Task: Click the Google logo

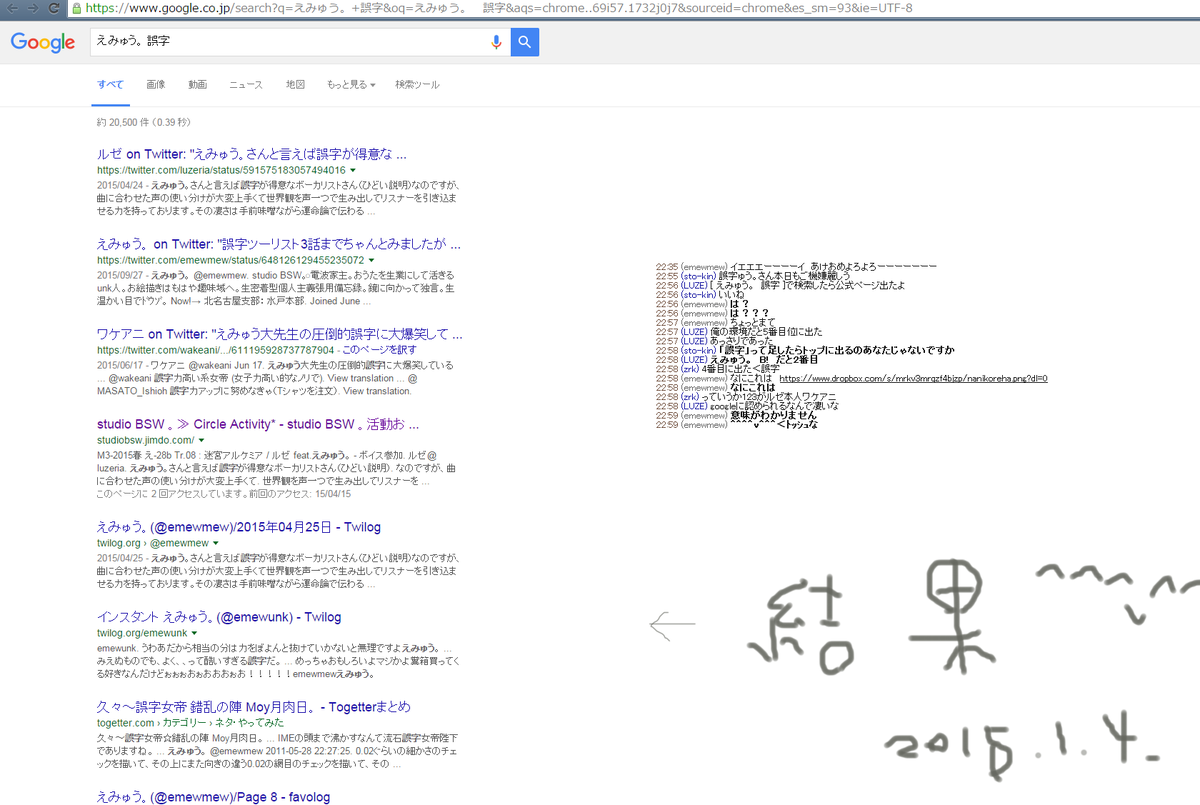Action: coord(43,42)
